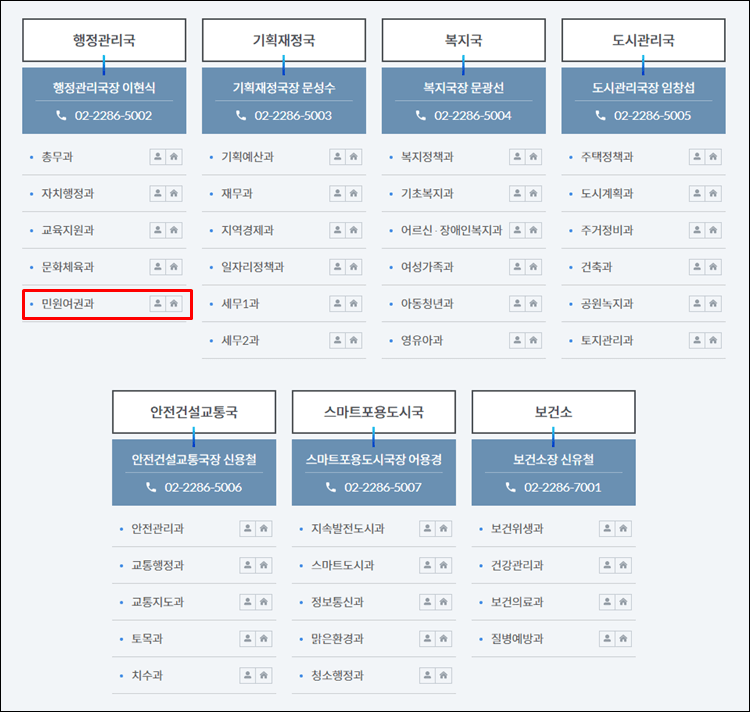Open staff list icon for 지역경제과
This screenshot has height=712, width=750.
(x=337, y=230)
